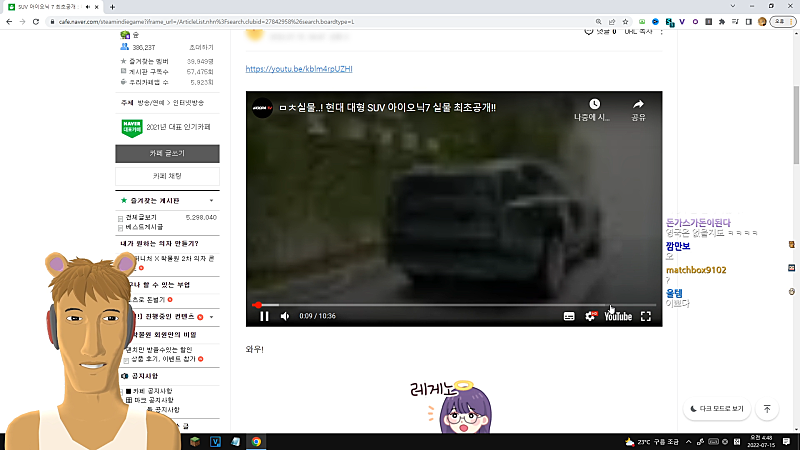Click the comment count bubble icon
Image resolution: width=800 pixels, height=450 pixels.
588,32
